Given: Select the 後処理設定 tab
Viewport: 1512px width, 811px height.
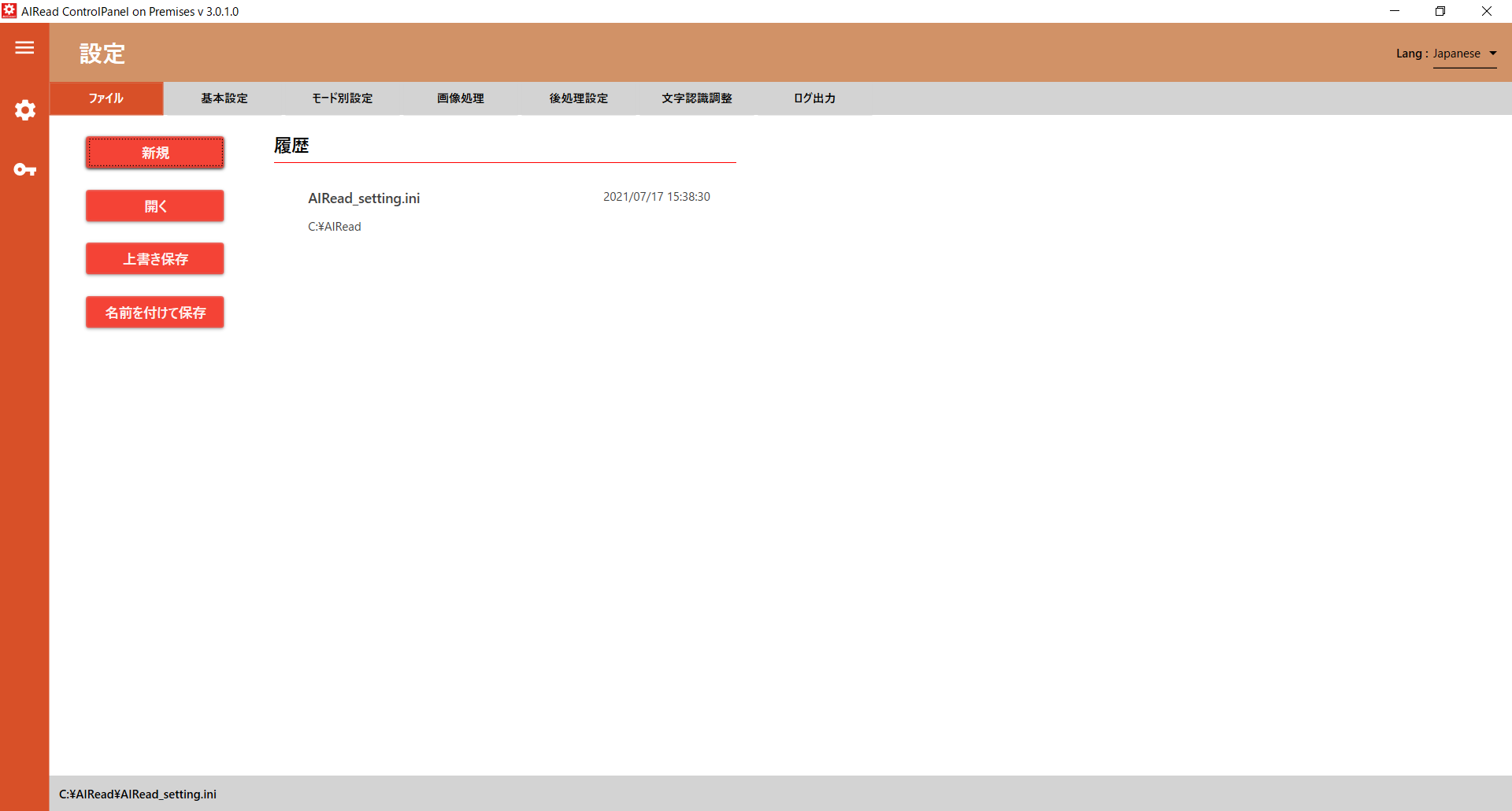Looking at the screenshot, I should (x=577, y=98).
